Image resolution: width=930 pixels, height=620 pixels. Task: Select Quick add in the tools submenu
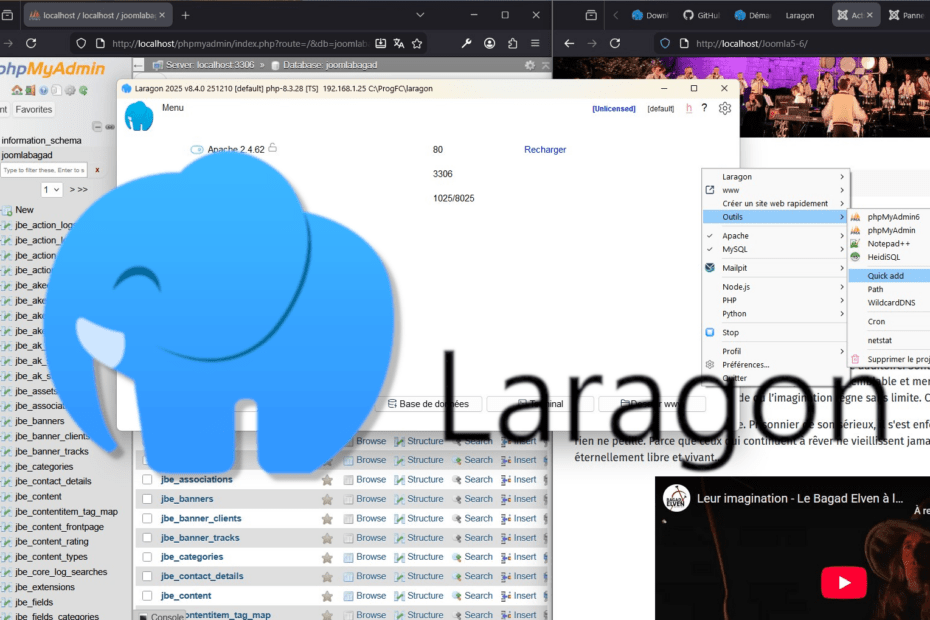coord(886,276)
